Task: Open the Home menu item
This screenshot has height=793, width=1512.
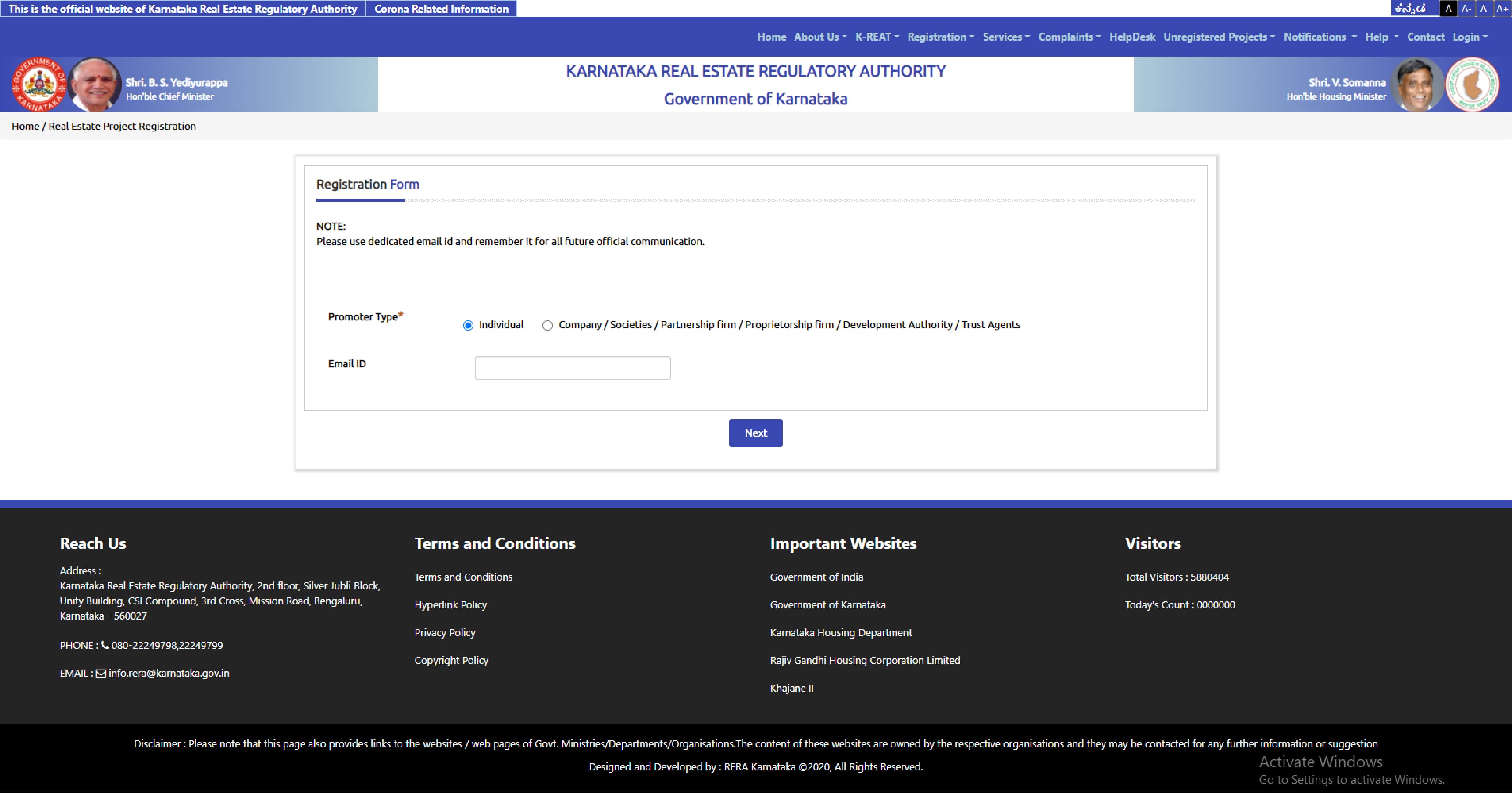Action: click(x=771, y=37)
